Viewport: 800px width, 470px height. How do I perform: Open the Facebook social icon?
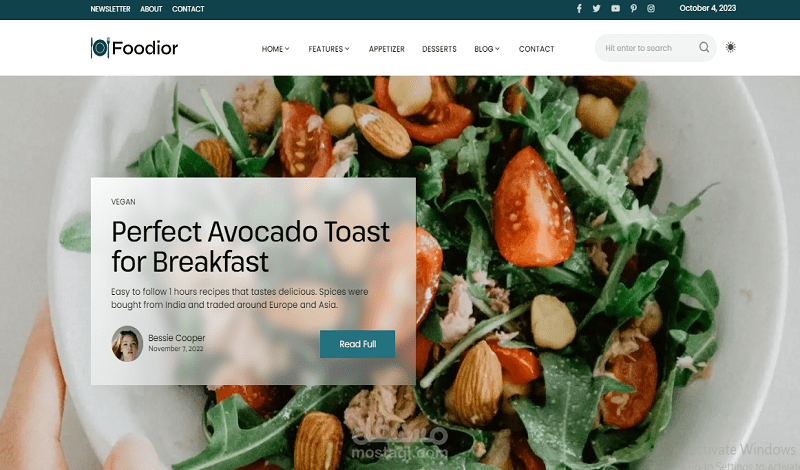(x=579, y=9)
